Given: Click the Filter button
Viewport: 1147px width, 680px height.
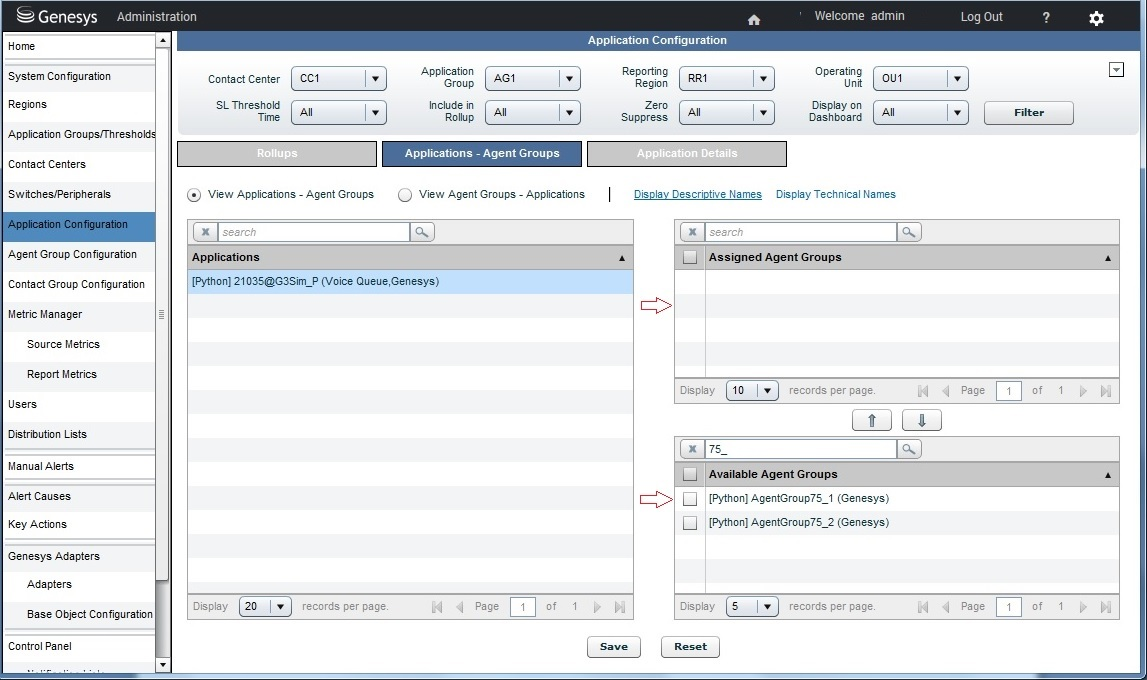Looking at the screenshot, I should click(x=1028, y=113).
